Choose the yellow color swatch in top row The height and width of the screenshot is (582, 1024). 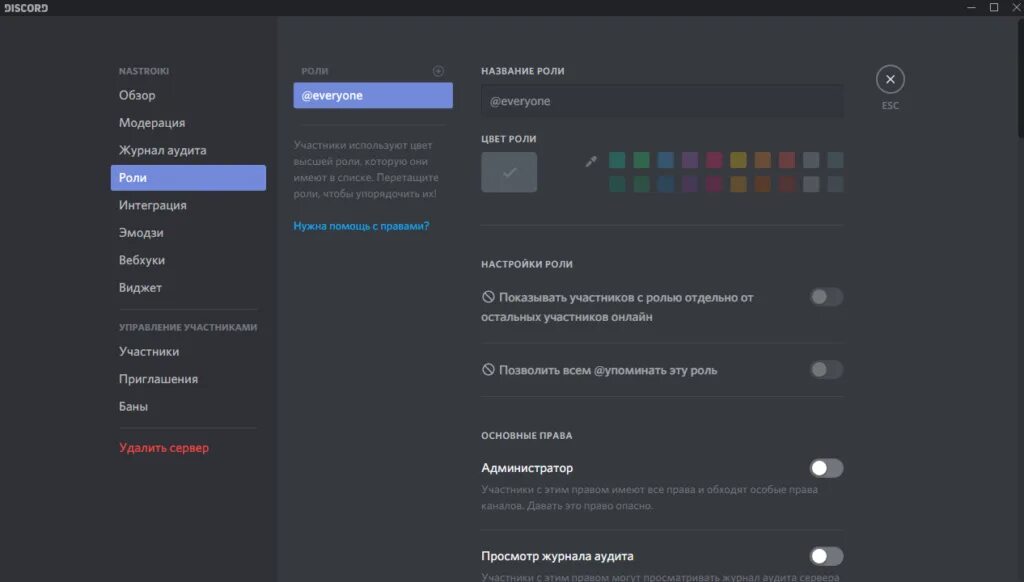738,160
